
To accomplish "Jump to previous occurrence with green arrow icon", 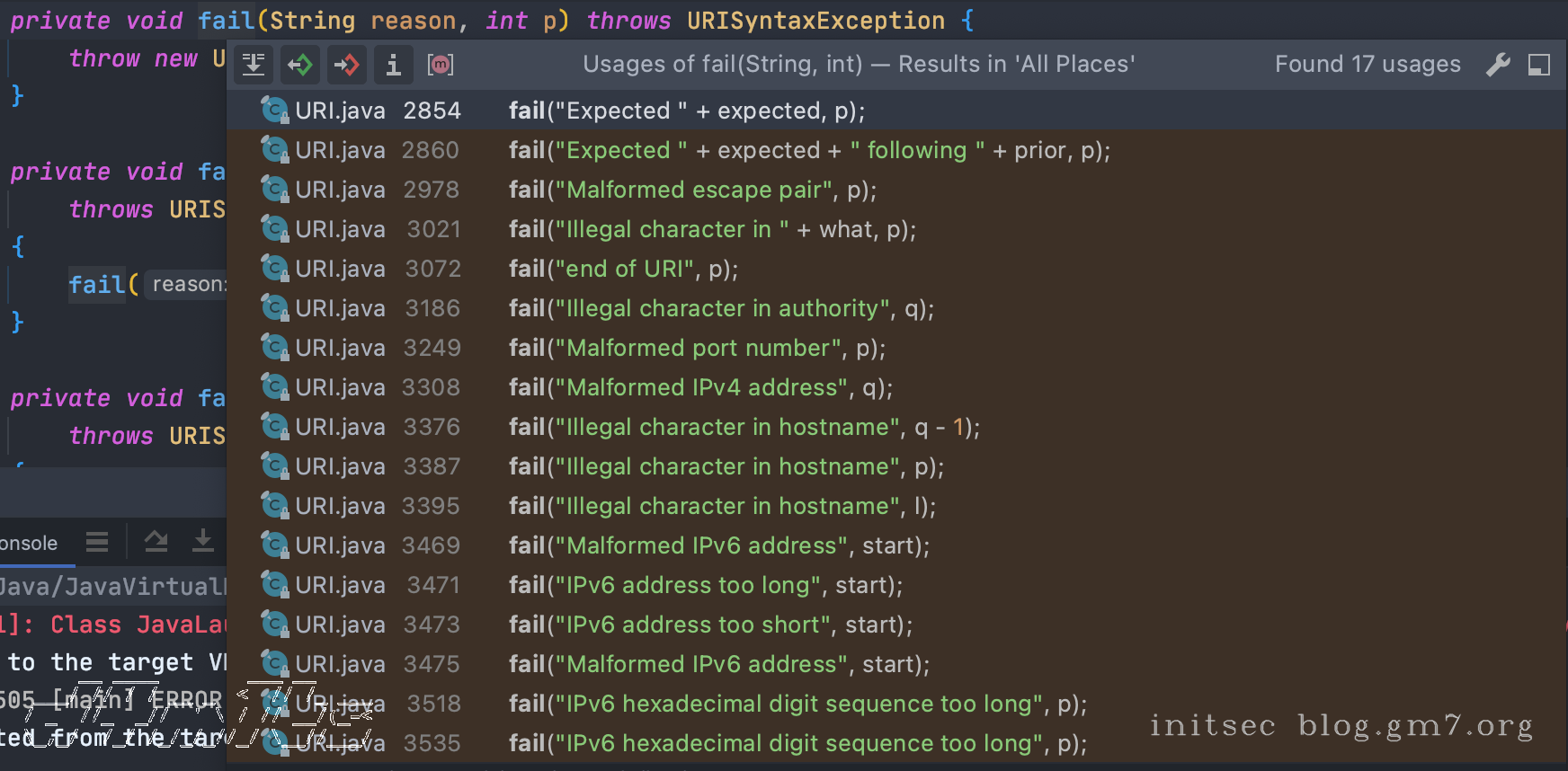I will click(300, 65).
